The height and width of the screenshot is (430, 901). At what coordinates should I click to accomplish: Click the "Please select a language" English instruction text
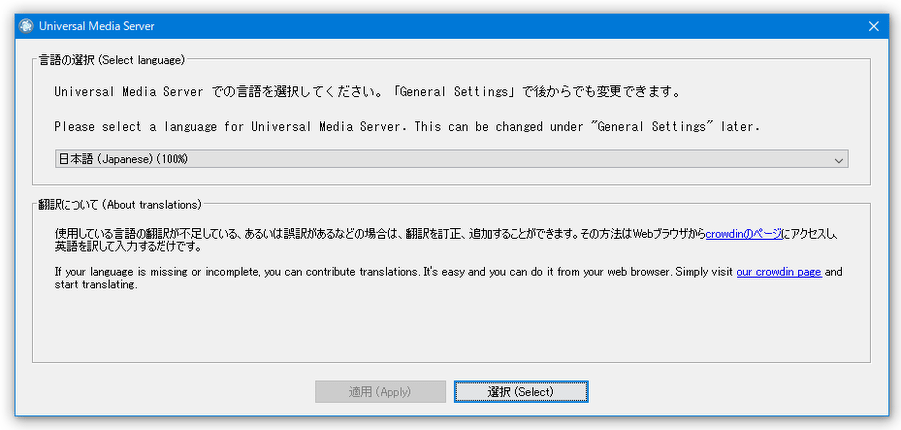(407, 126)
